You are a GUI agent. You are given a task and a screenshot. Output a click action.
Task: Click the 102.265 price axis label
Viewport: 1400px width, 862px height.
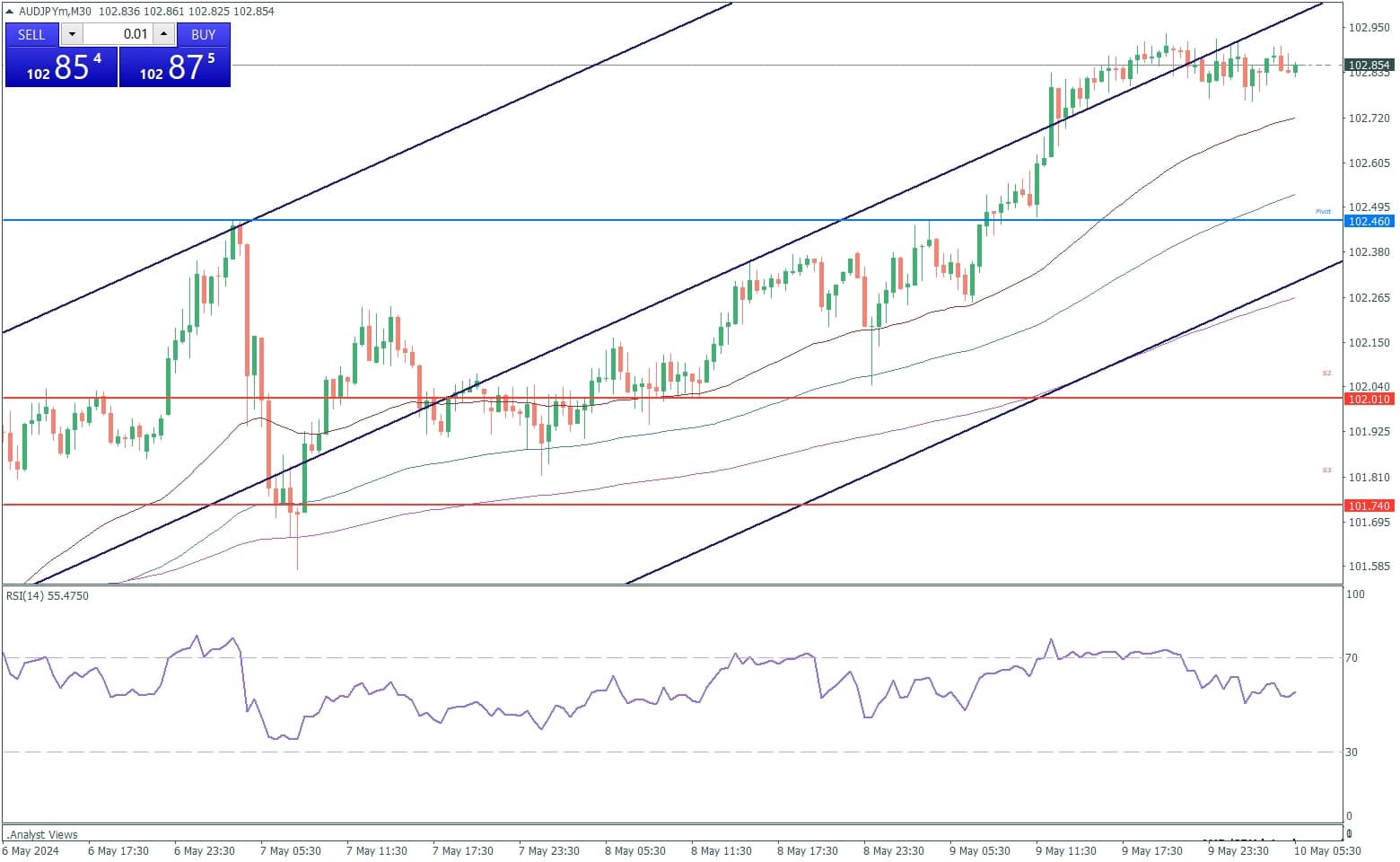coord(1369,297)
